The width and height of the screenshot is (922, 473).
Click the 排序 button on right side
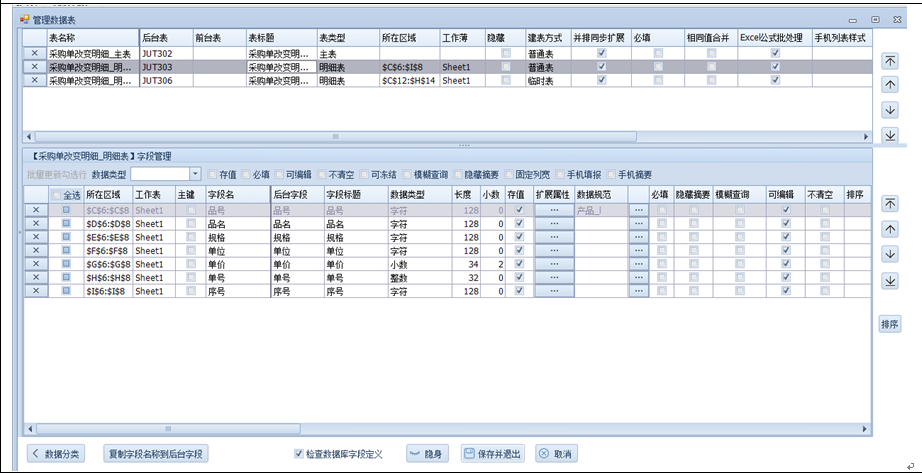coord(889,324)
